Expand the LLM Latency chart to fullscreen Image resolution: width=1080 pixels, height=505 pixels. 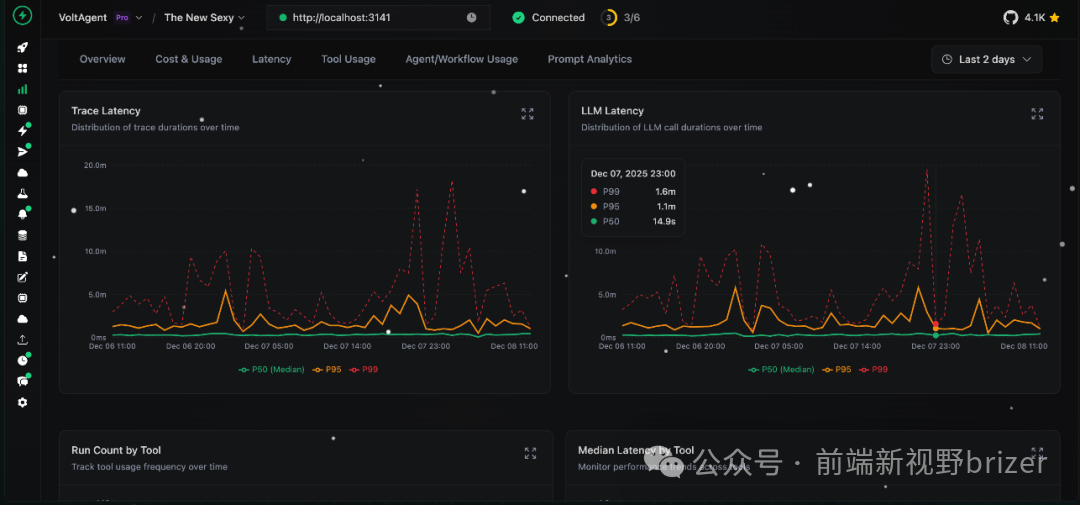click(1037, 114)
